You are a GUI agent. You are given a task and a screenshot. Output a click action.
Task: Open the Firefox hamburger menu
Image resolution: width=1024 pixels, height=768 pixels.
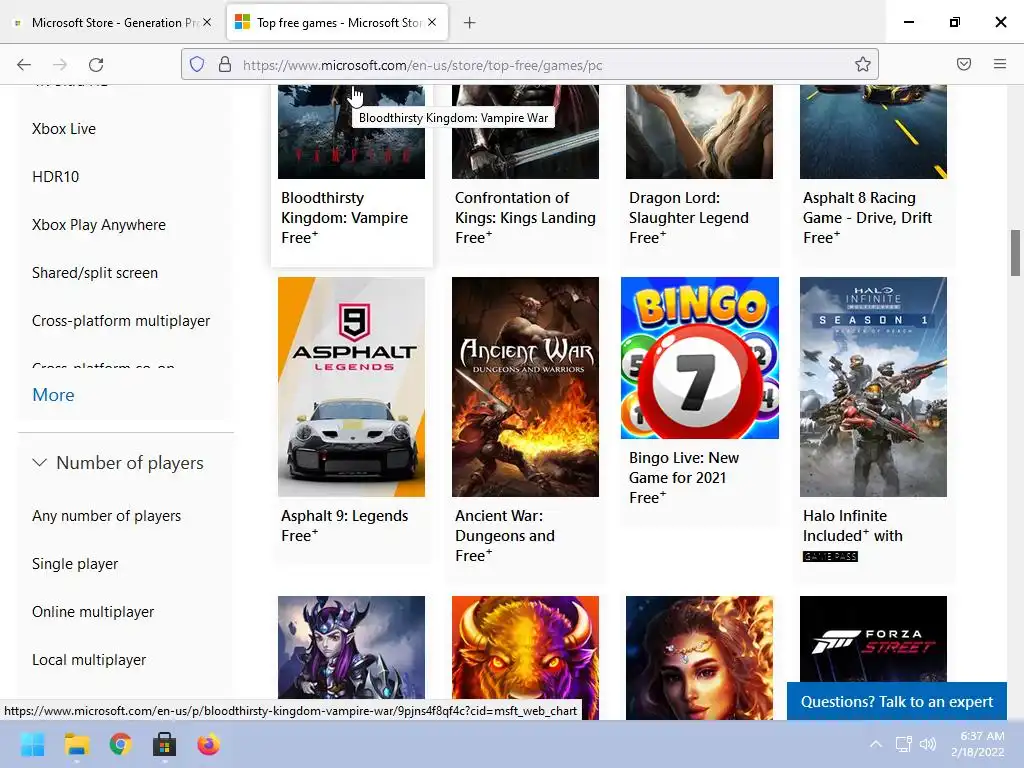coord(1000,64)
